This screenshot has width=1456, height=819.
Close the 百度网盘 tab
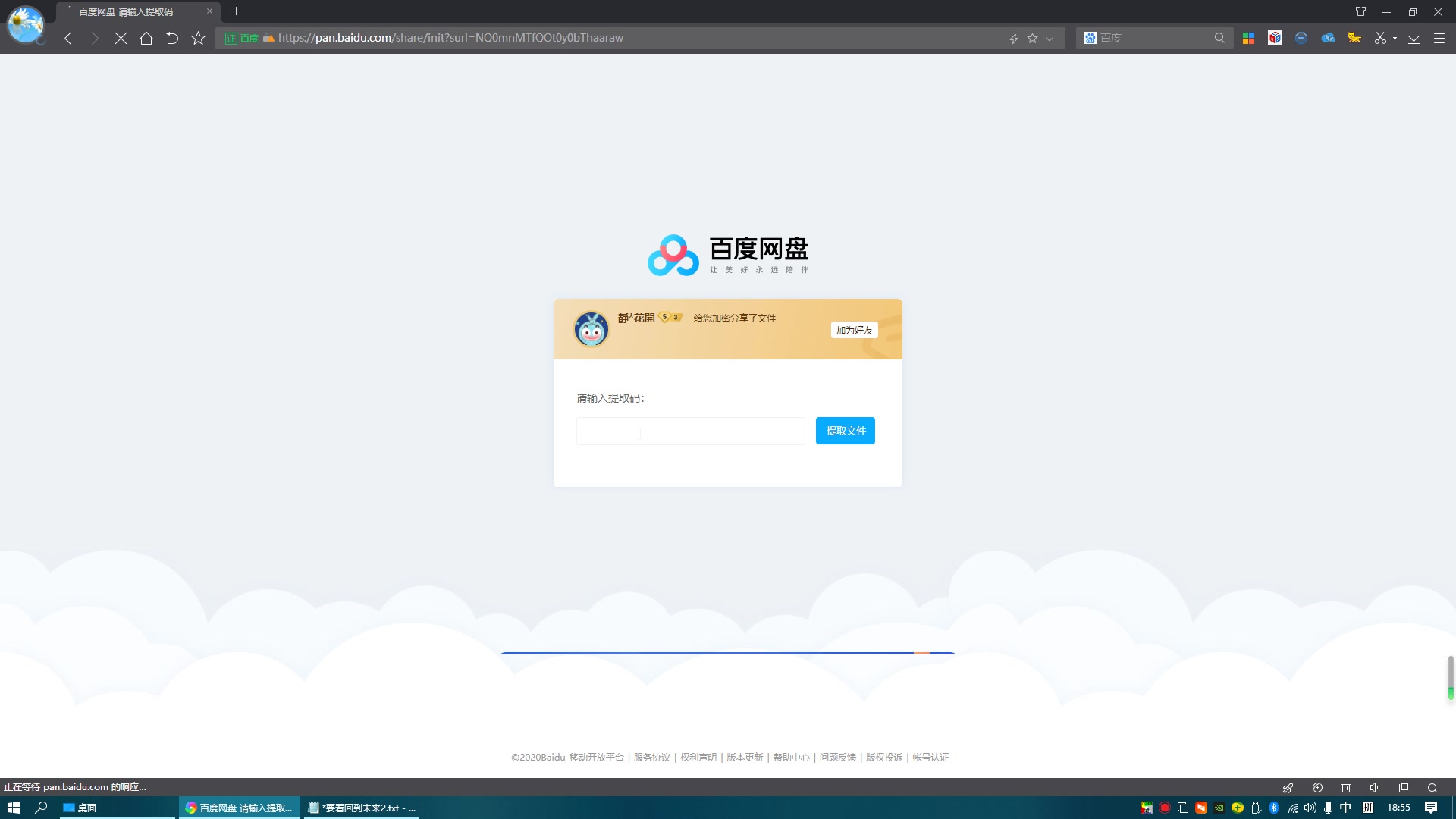(209, 11)
